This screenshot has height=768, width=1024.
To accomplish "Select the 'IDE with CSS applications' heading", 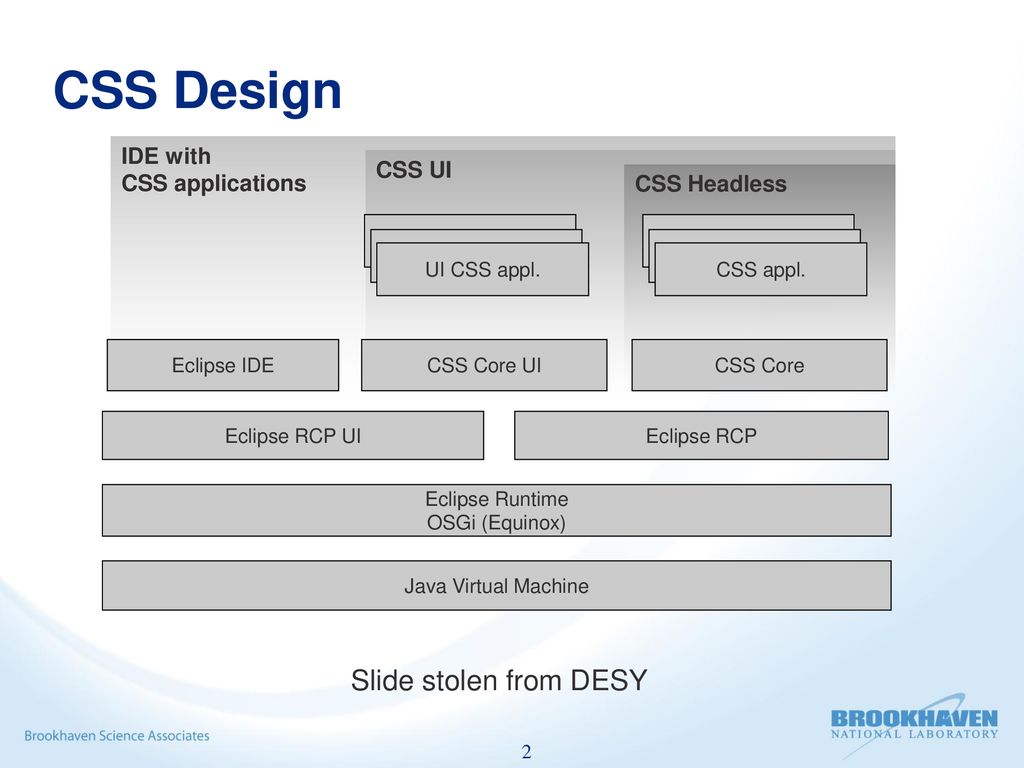I will tap(214, 170).
